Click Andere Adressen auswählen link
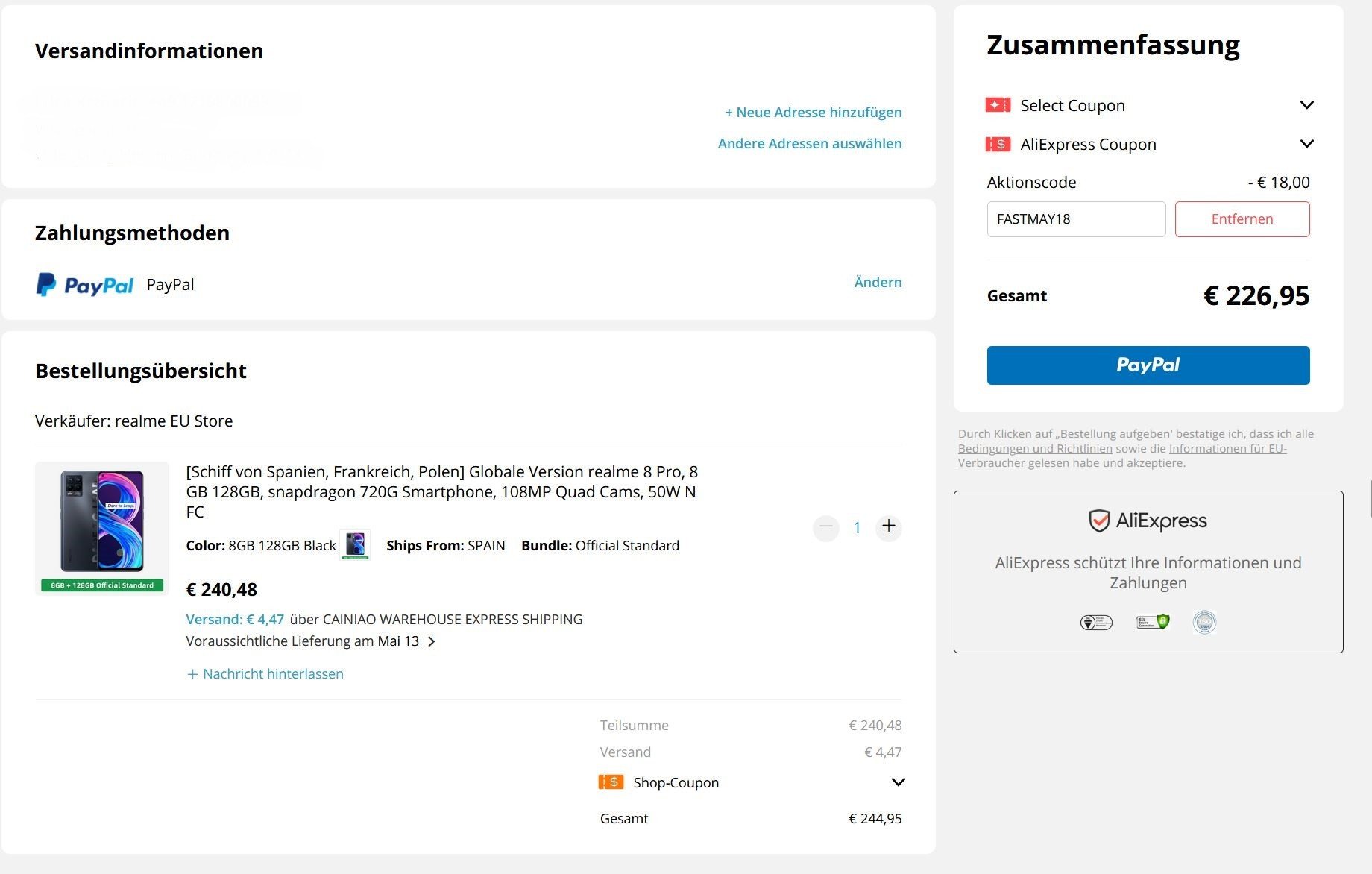Viewport: 1372px width, 874px height. (x=810, y=143)
